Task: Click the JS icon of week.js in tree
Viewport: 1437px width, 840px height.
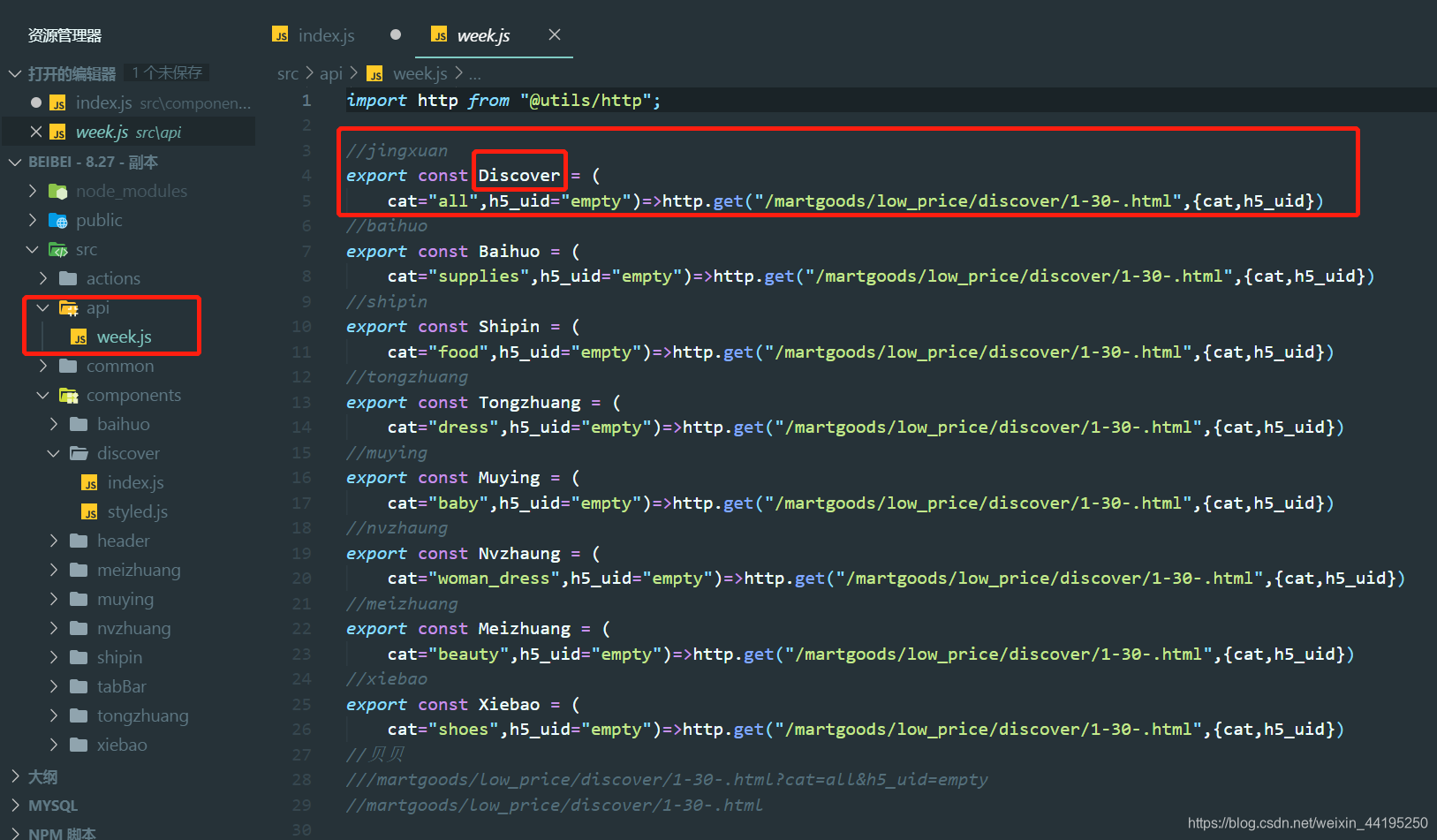Action: pos(79,337)
